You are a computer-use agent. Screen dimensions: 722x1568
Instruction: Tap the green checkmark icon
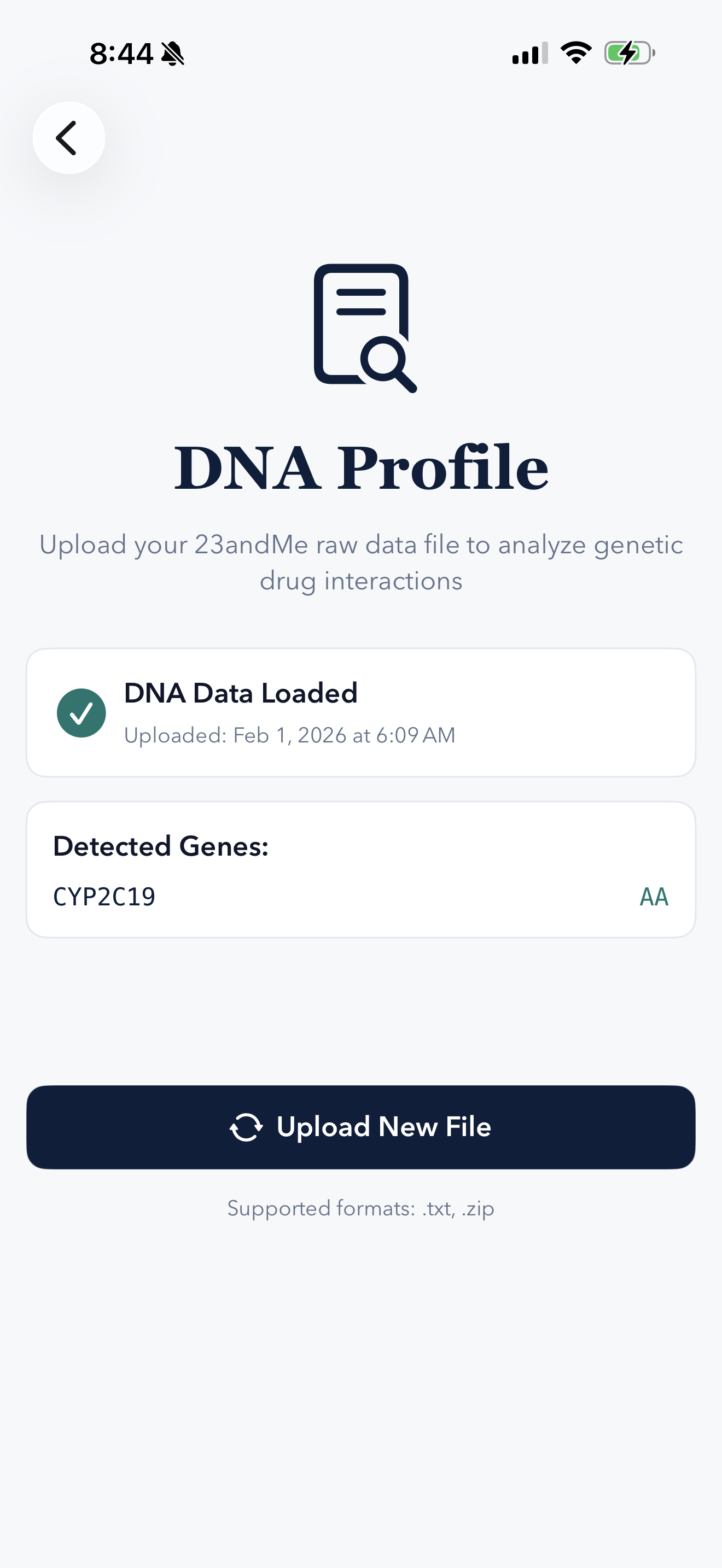pyautogui.click(x=81, y=713)
